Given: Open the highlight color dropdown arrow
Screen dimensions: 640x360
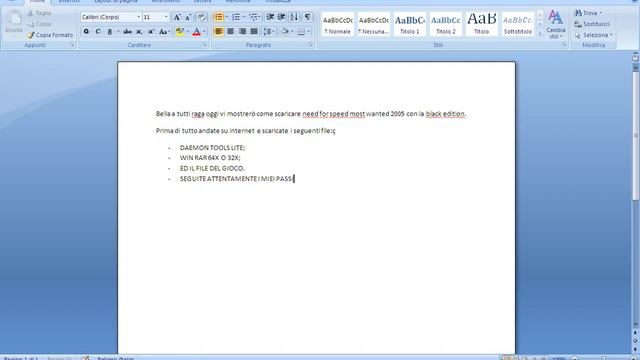Looking at the screenshot, I should point(187,31).
